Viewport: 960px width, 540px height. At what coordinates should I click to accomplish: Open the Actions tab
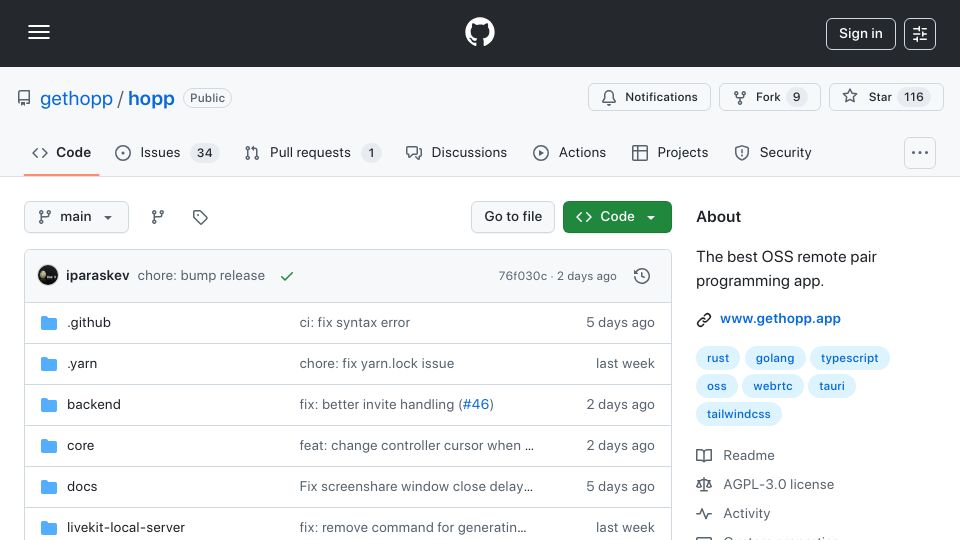(569, 152)
